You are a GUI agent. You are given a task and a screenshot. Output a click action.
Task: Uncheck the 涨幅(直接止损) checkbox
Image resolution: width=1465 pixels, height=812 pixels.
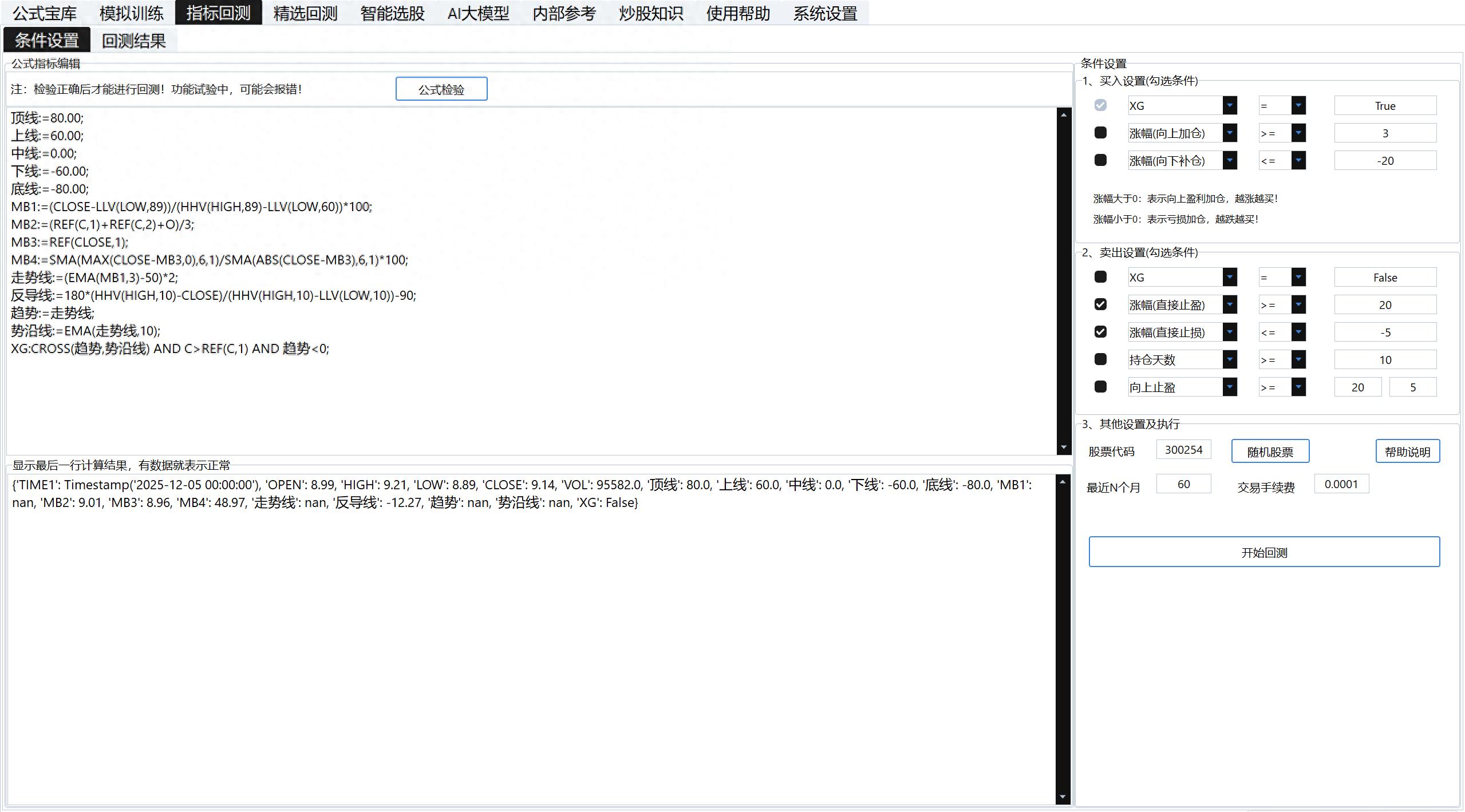1100,332
